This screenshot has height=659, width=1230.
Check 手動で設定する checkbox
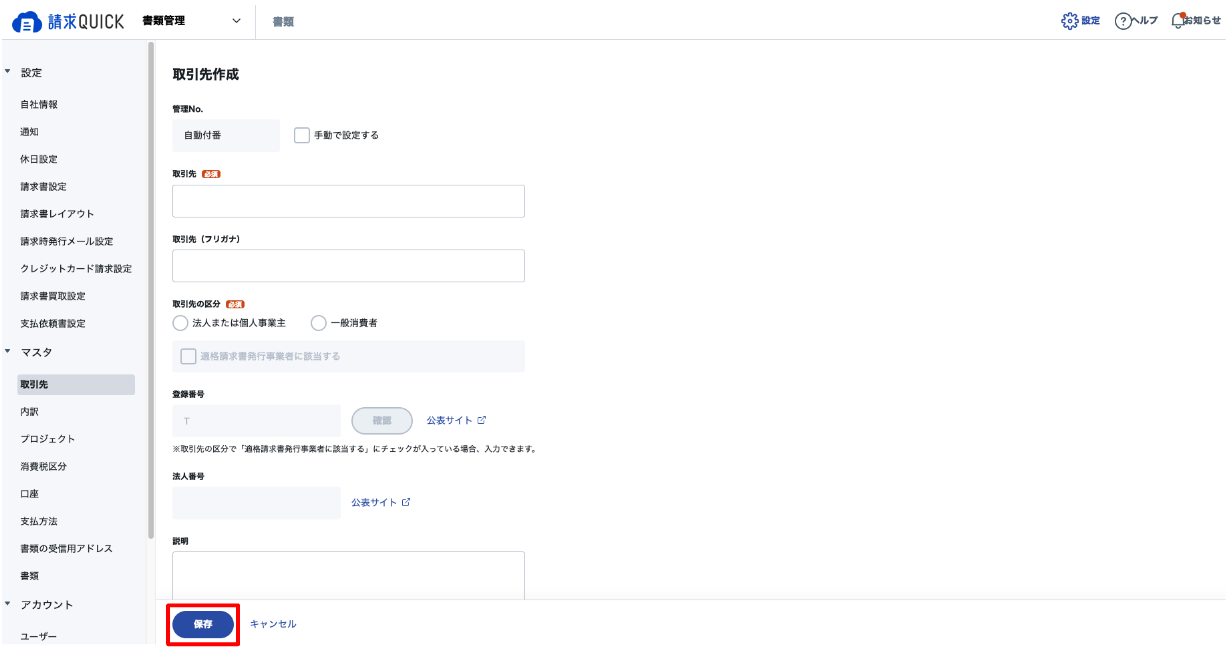pyautogui.click(x=302, y=135)
